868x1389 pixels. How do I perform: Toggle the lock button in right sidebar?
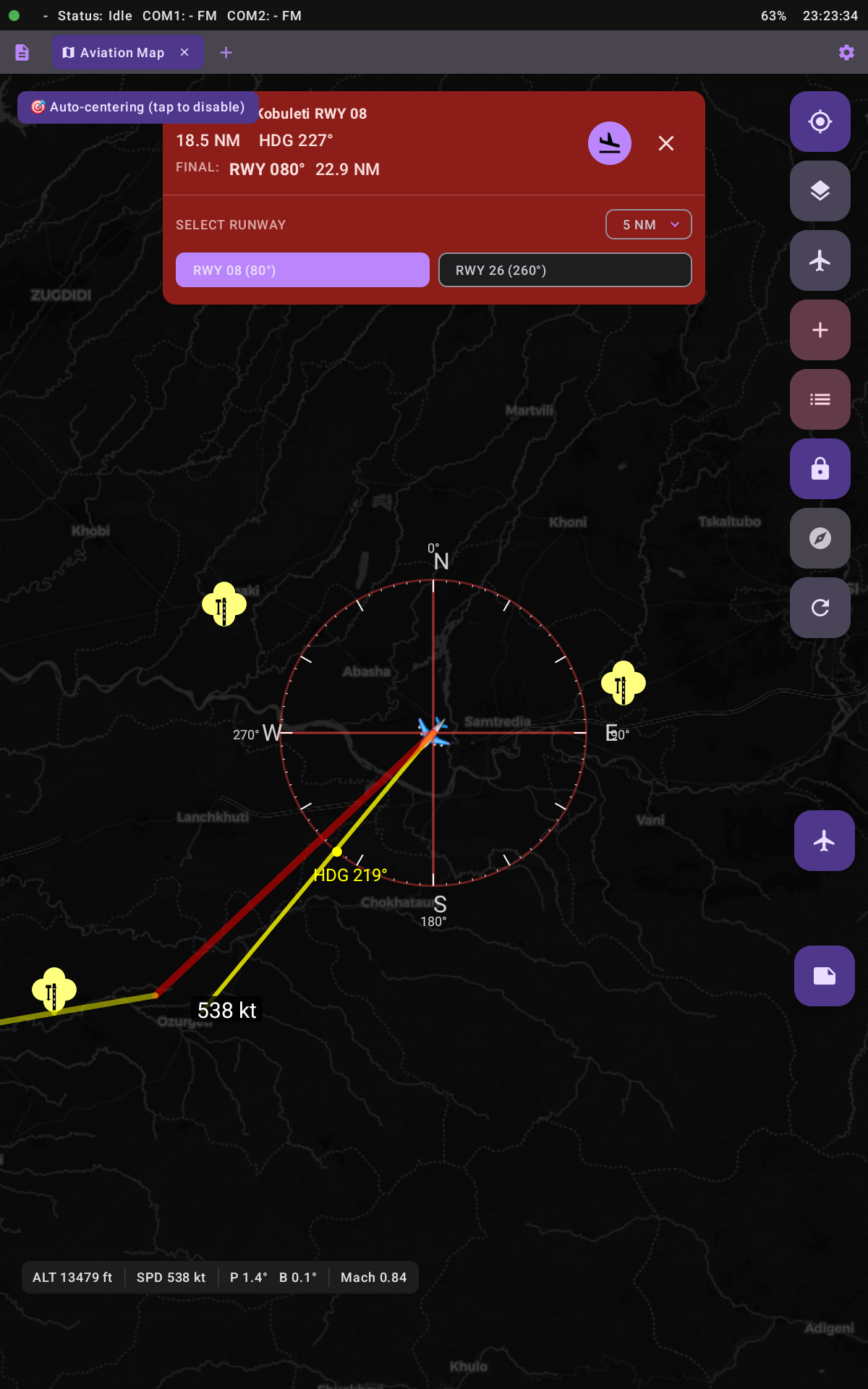click(820, 469)
